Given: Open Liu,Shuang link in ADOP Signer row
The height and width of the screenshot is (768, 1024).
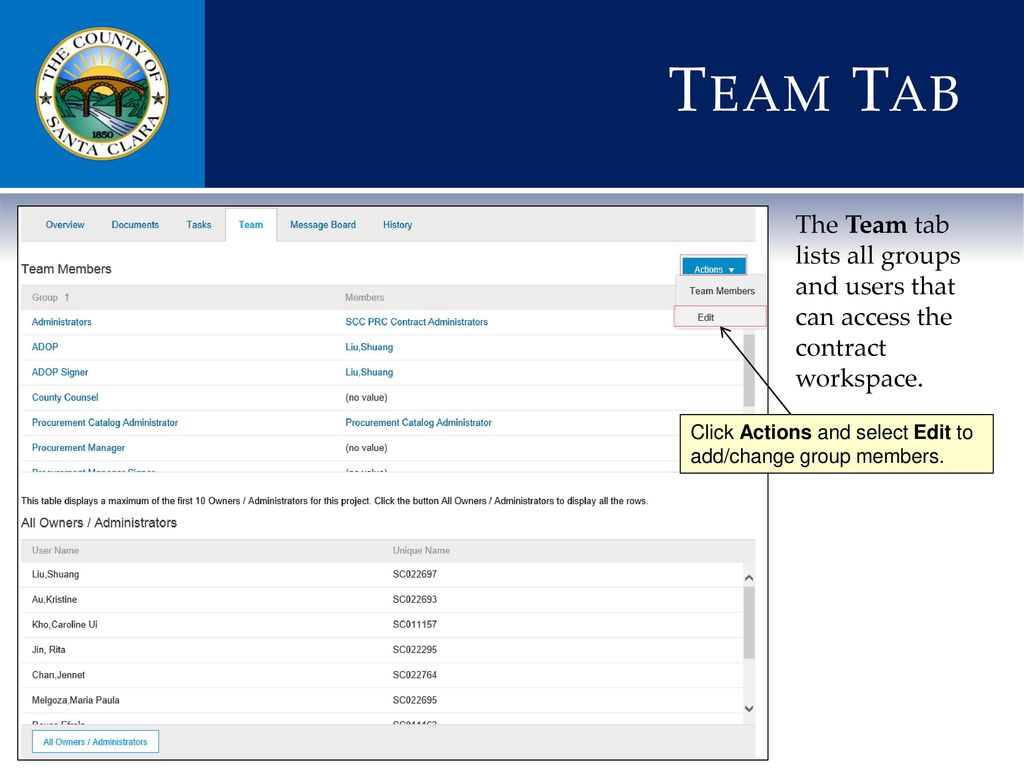Looking at the screenshot, I should point(369,372).
